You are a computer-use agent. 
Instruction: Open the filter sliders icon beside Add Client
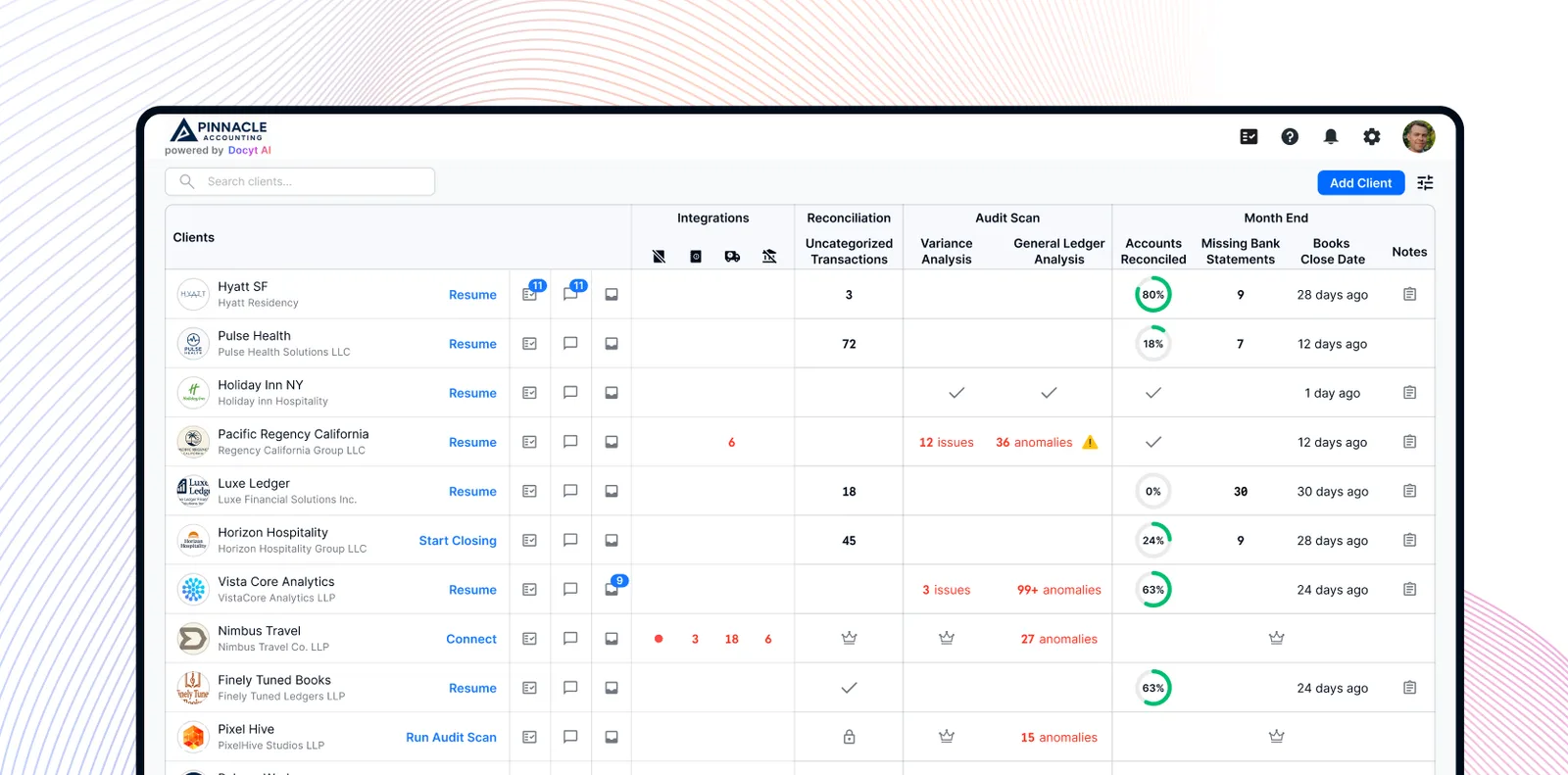point(1425,183)
